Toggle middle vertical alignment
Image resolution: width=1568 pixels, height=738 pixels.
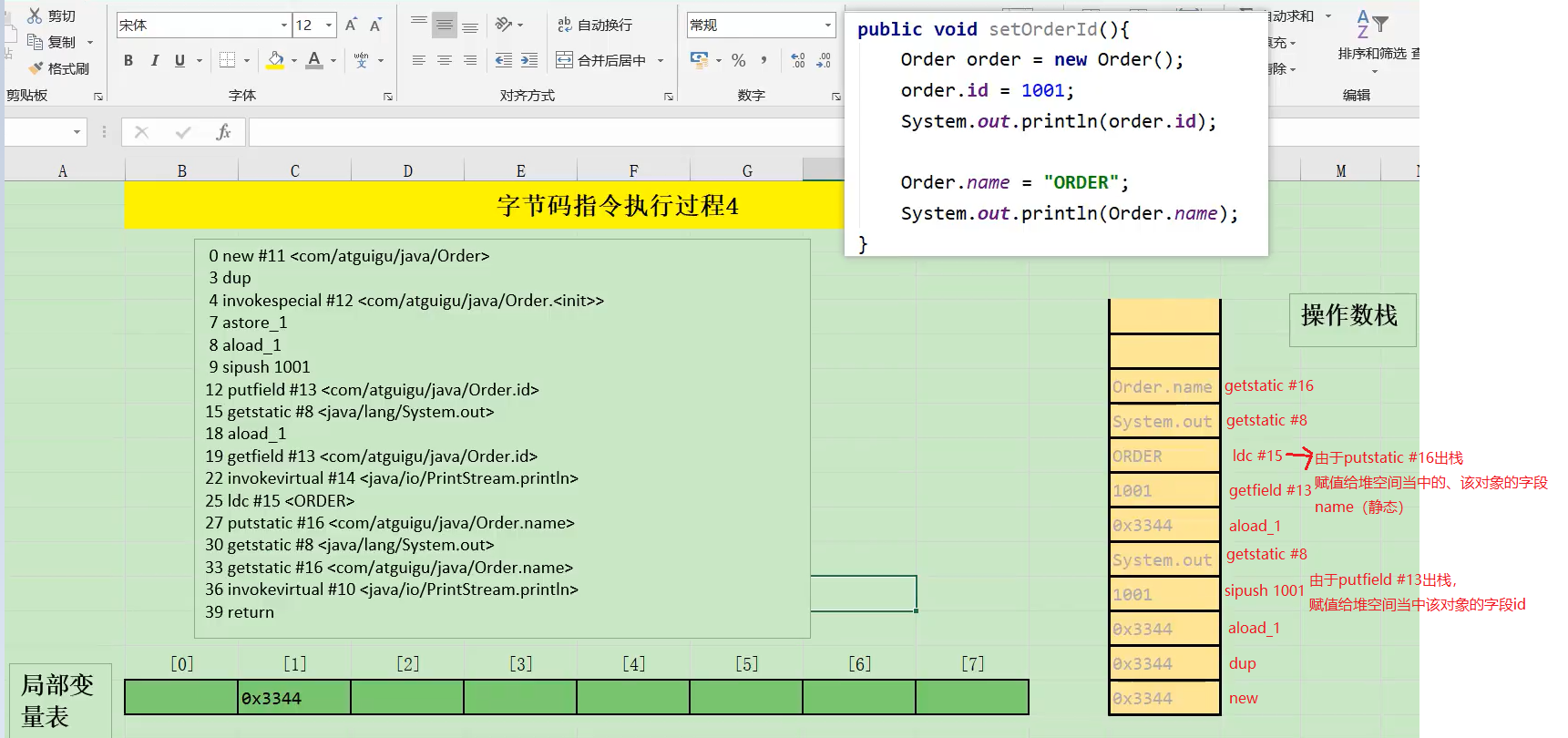[x=445, y=25]
